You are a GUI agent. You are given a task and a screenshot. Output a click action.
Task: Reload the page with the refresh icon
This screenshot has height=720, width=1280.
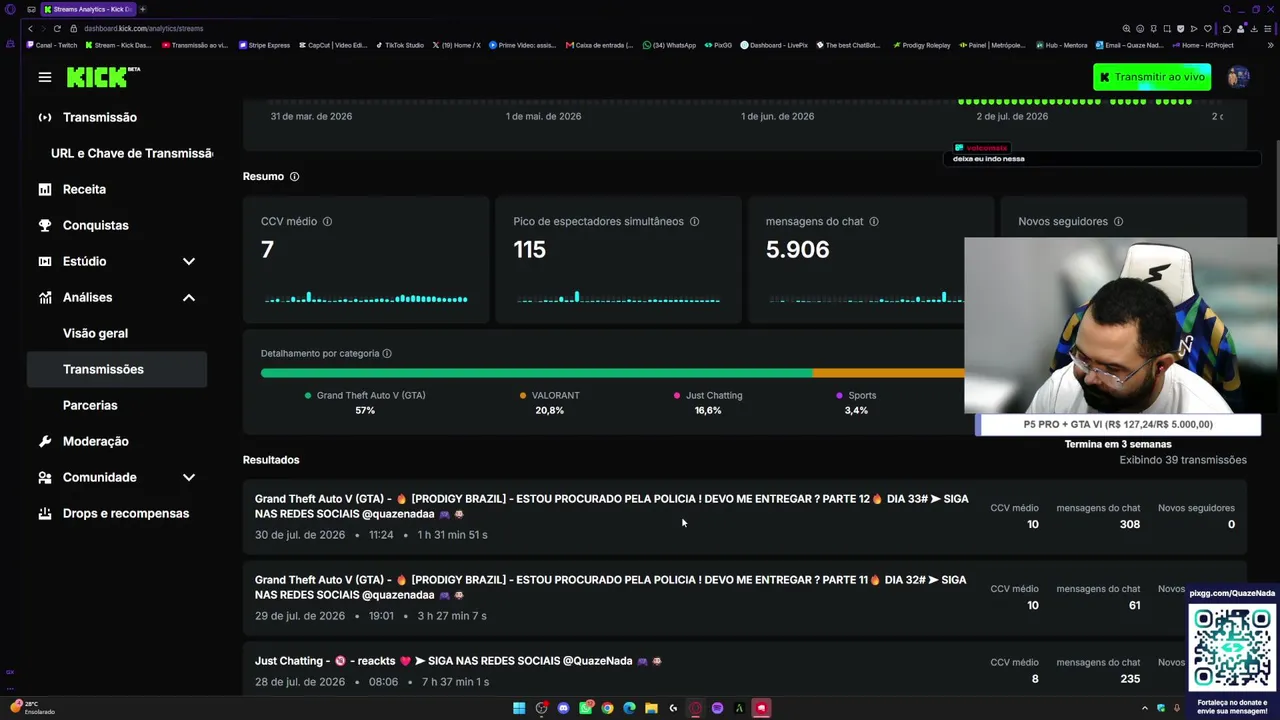point(57,28)
